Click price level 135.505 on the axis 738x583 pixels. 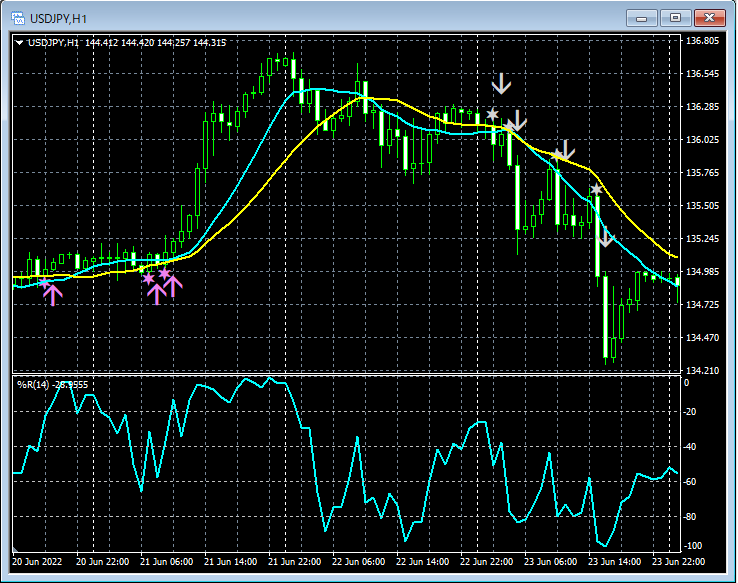click(702, 206)
